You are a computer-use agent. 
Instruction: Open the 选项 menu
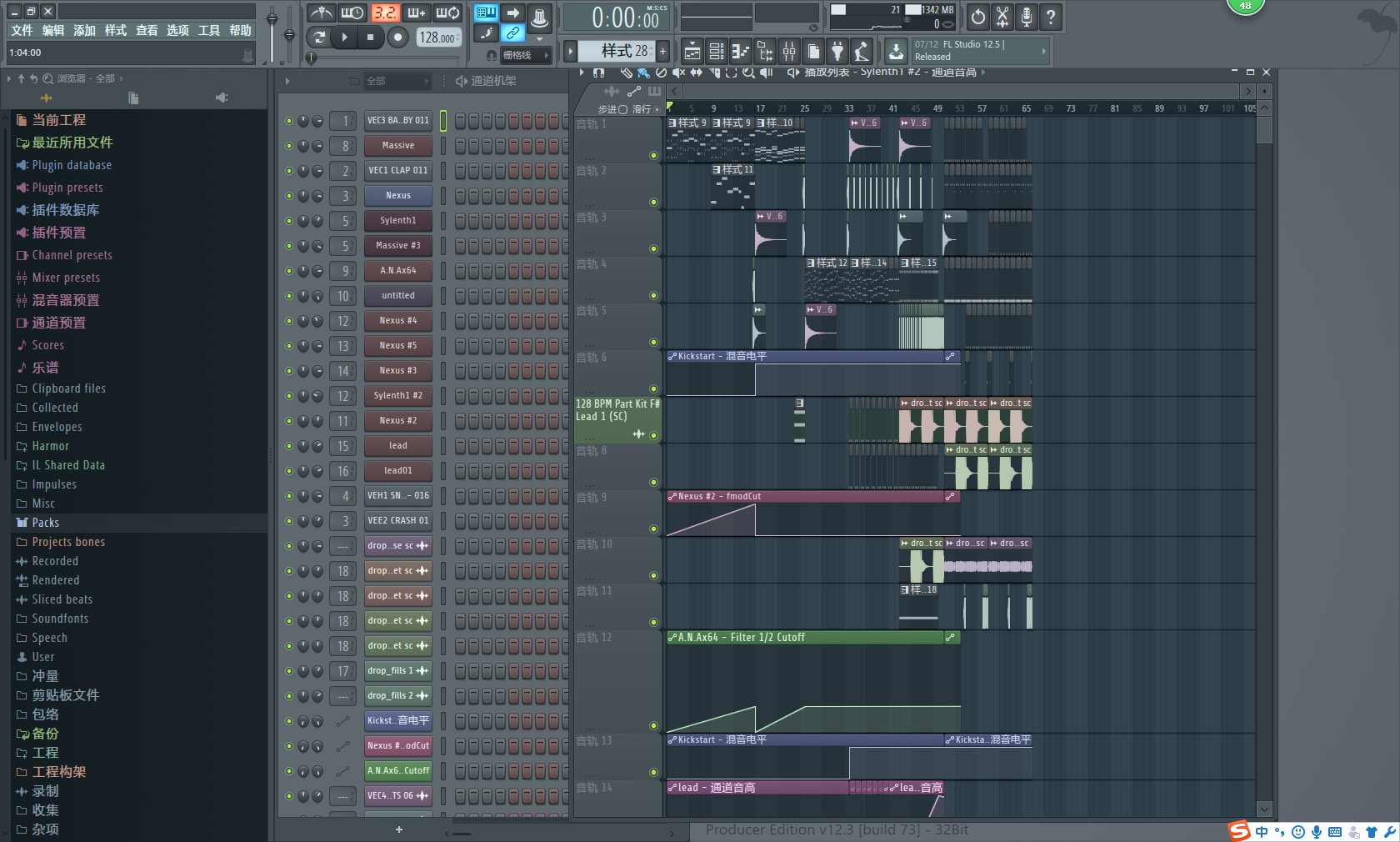(x=177, y=30)
